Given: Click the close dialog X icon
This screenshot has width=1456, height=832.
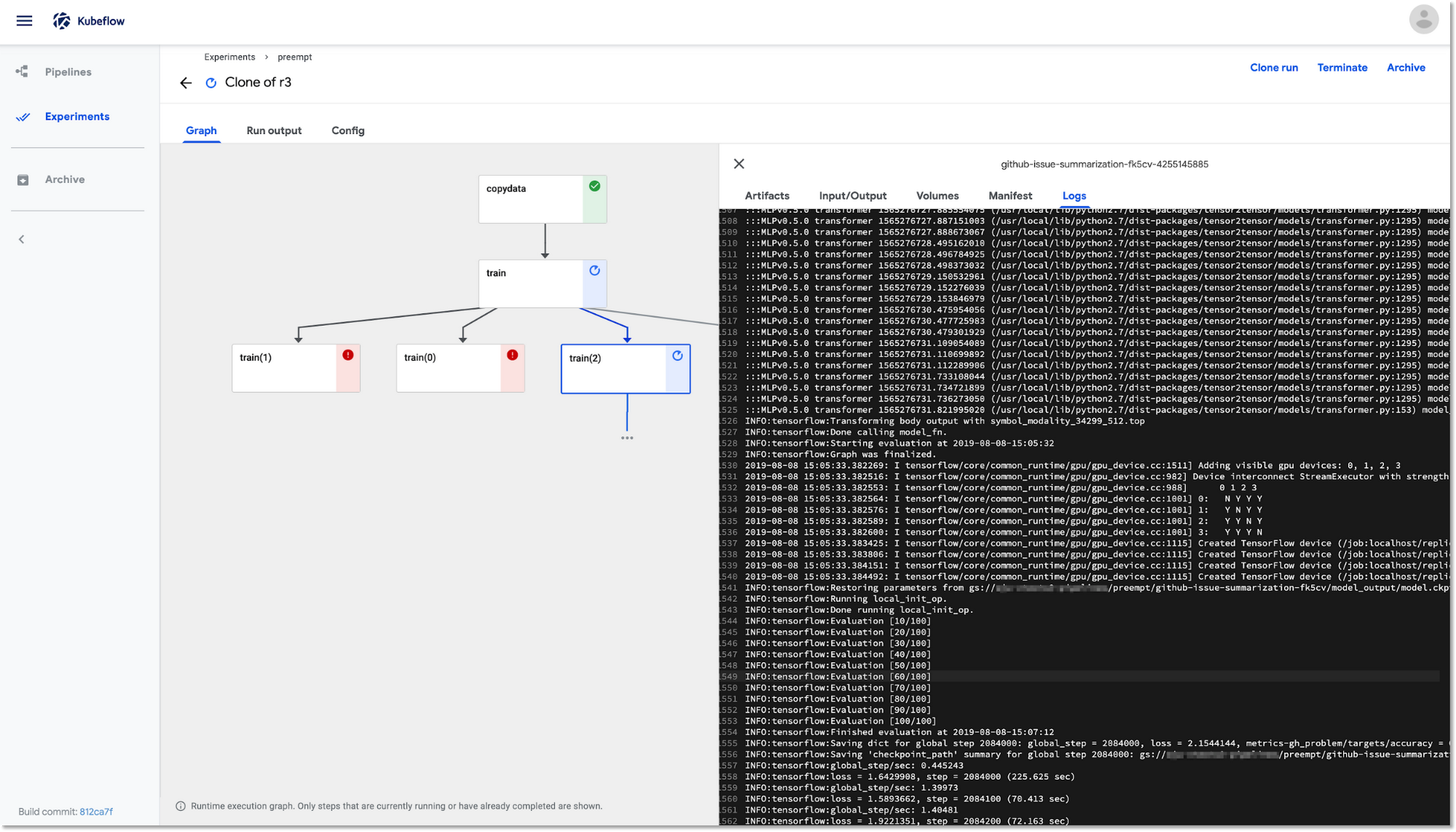Looking at the screenshot, I should [x=738, y=164].
